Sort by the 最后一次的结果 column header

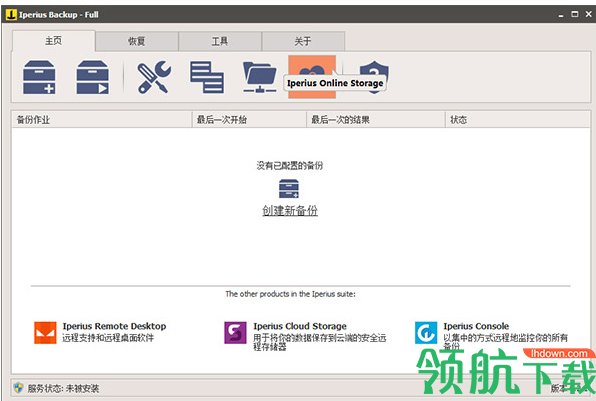(x=376, y=120)
